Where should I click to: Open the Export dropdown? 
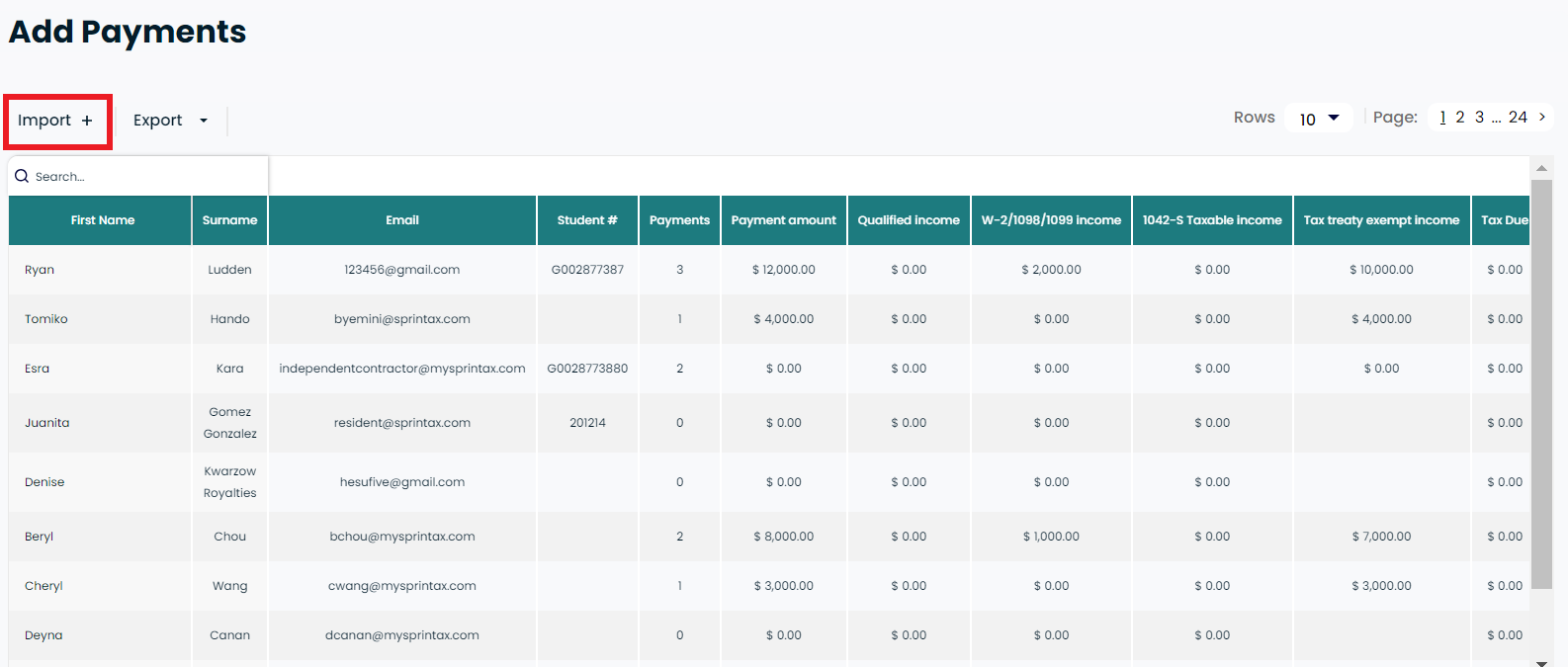[170, 121]
